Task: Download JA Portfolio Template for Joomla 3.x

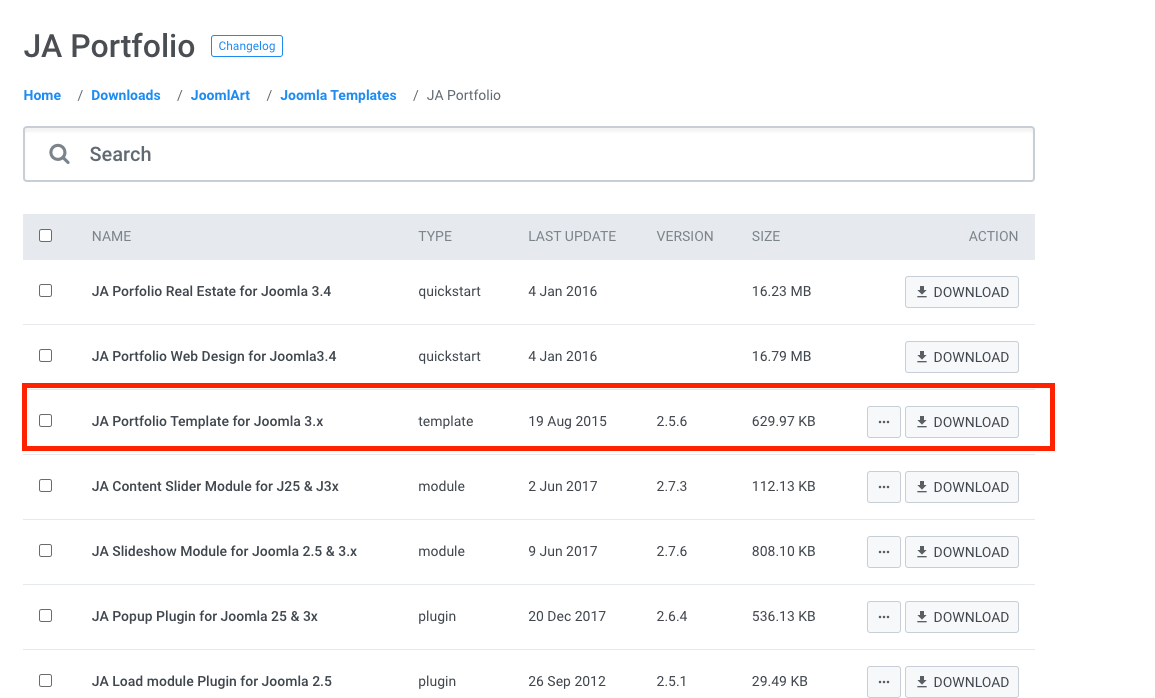Action: coord(961,422)
